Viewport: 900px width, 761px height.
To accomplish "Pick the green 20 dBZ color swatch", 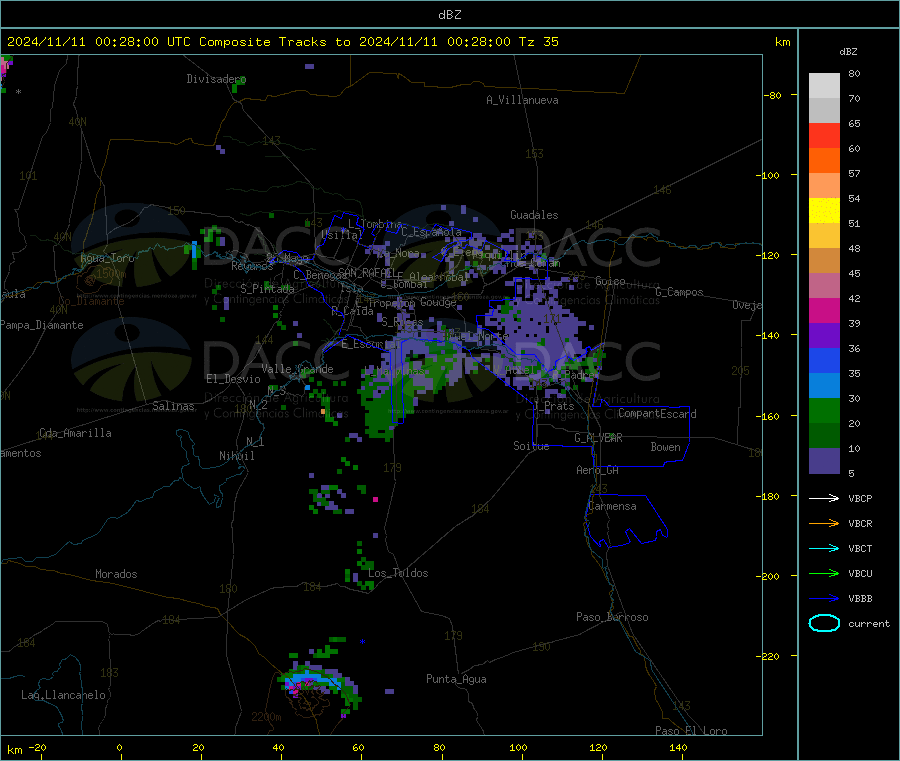I will pyautogui.click(x=824, y=410).
